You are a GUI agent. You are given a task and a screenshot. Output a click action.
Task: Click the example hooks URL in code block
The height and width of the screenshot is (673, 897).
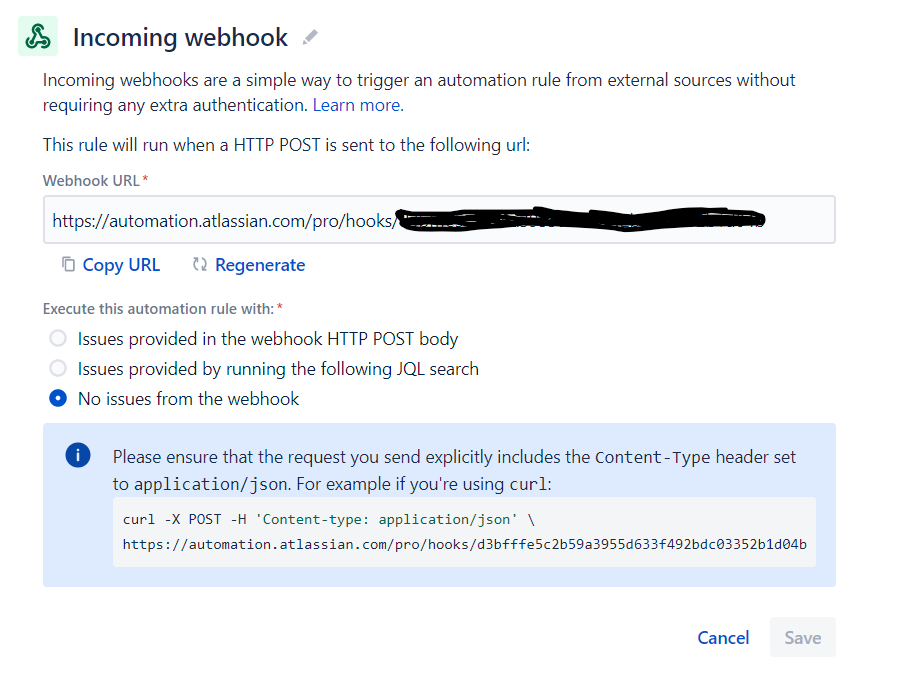click(465, 544)
